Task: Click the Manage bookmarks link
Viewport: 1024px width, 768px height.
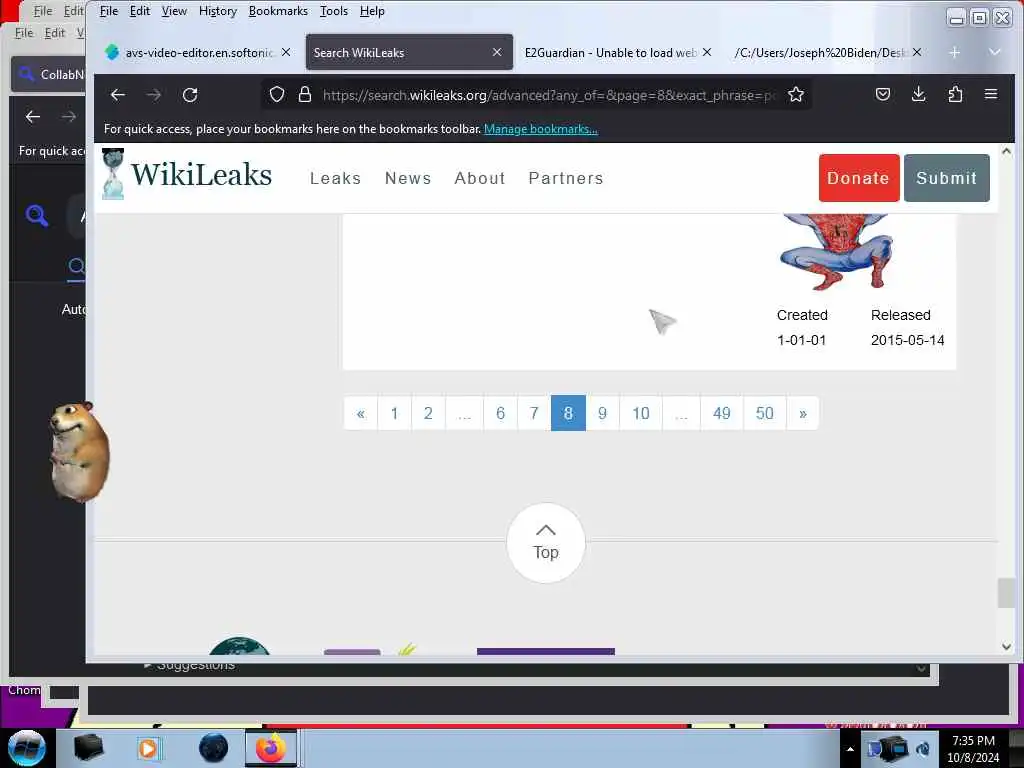Action: click(541, 129)
